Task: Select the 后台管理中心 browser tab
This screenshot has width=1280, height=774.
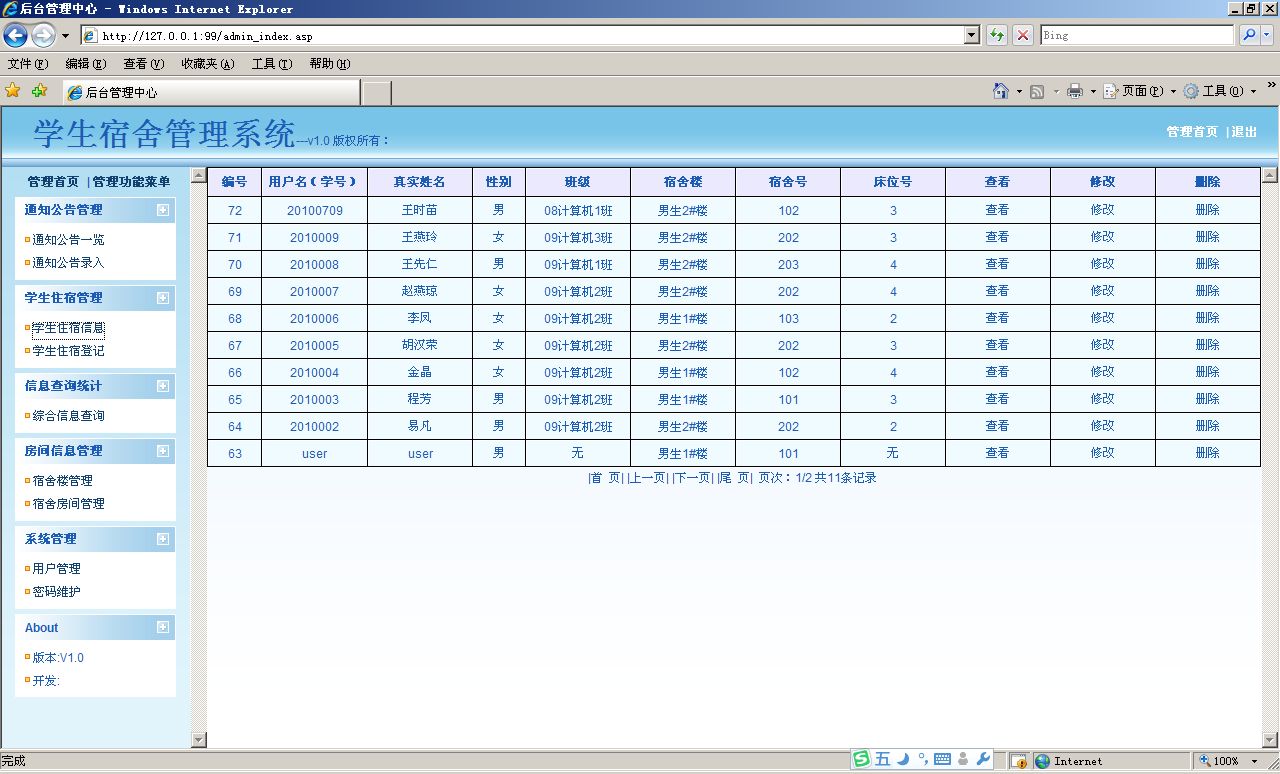Action: pos(210,92)
